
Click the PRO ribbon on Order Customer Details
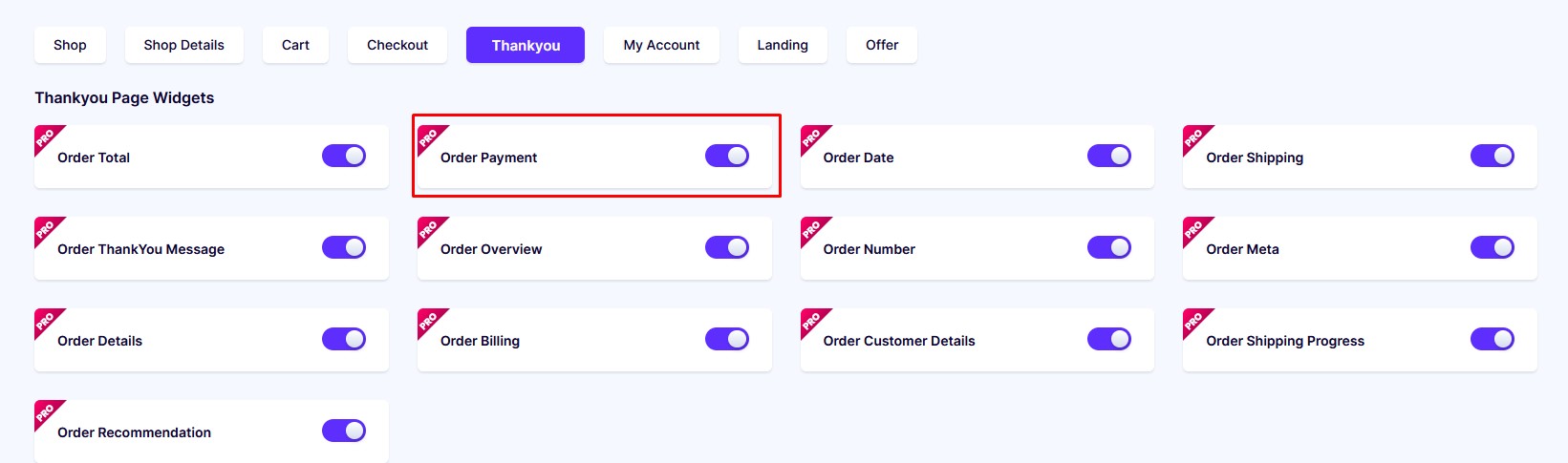click(x=812, y=321)
